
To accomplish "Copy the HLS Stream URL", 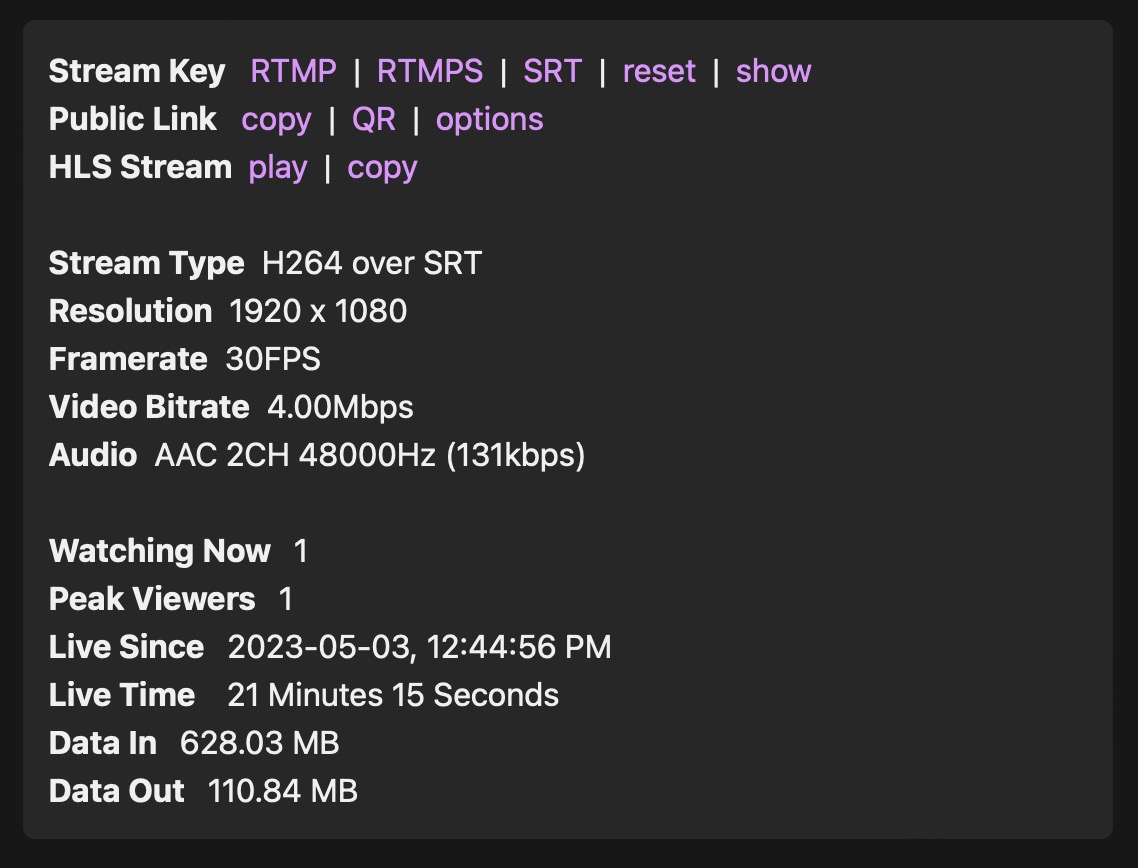I will tap(382, 167).
